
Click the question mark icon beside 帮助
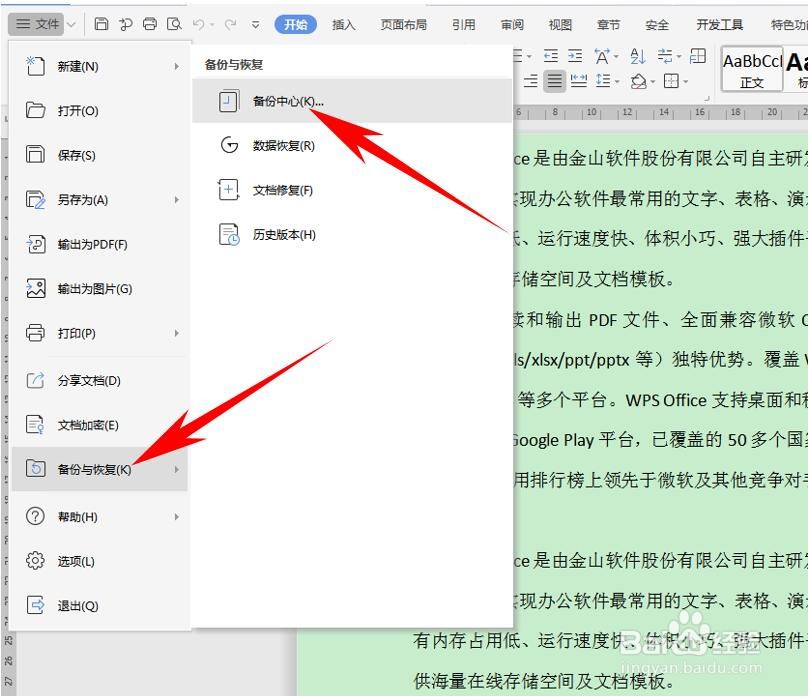[x=35, y=516]
